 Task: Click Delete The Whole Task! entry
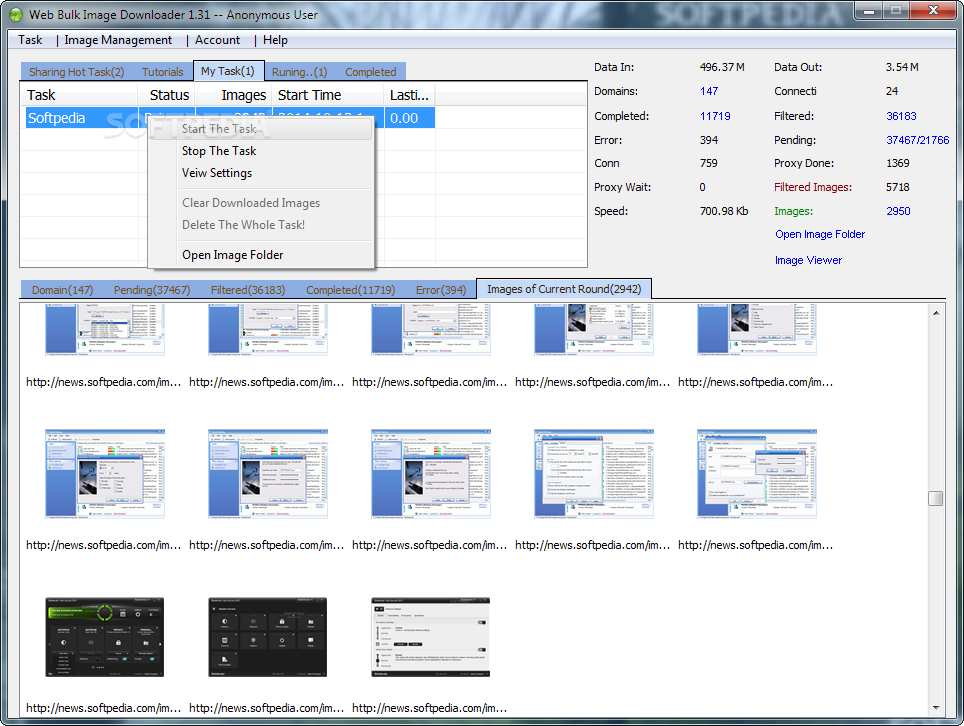261,225
